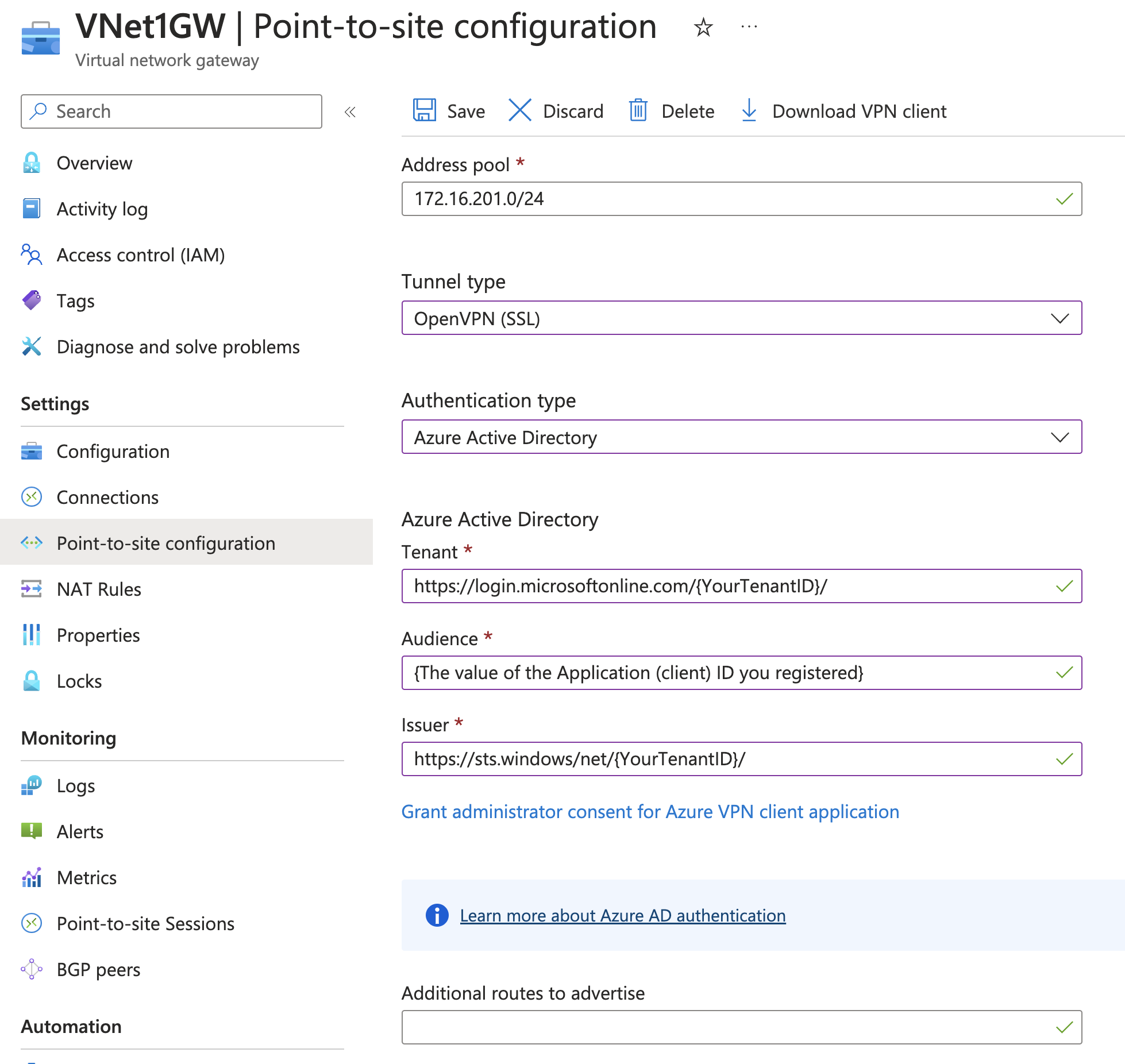Click the Discard button label
Screen dimensions: 1125x1064
573,111
